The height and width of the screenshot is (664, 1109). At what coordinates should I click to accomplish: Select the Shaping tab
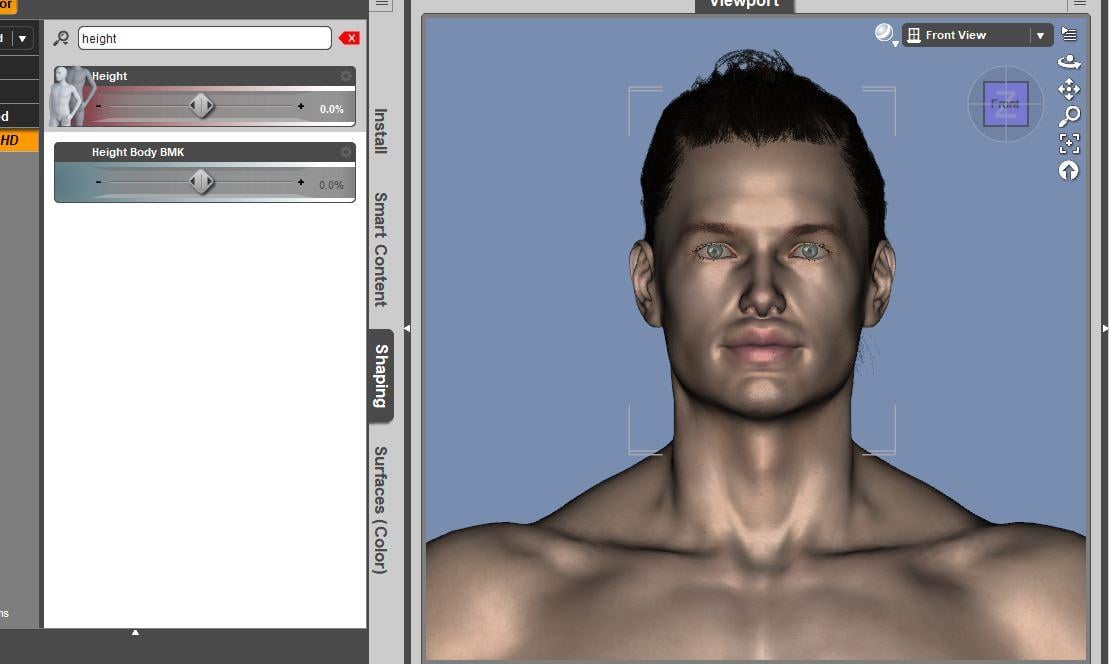coord(381,376)
